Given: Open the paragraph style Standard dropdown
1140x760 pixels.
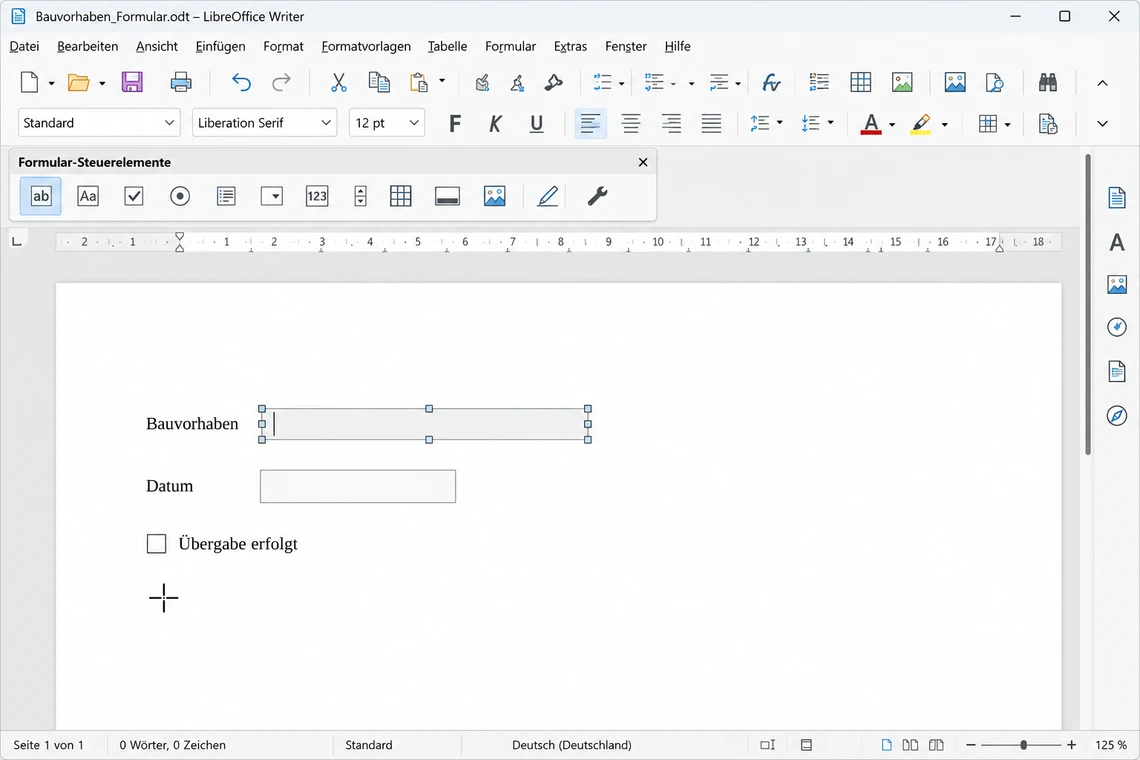Looking at the screenshot, I should (169, 123).
